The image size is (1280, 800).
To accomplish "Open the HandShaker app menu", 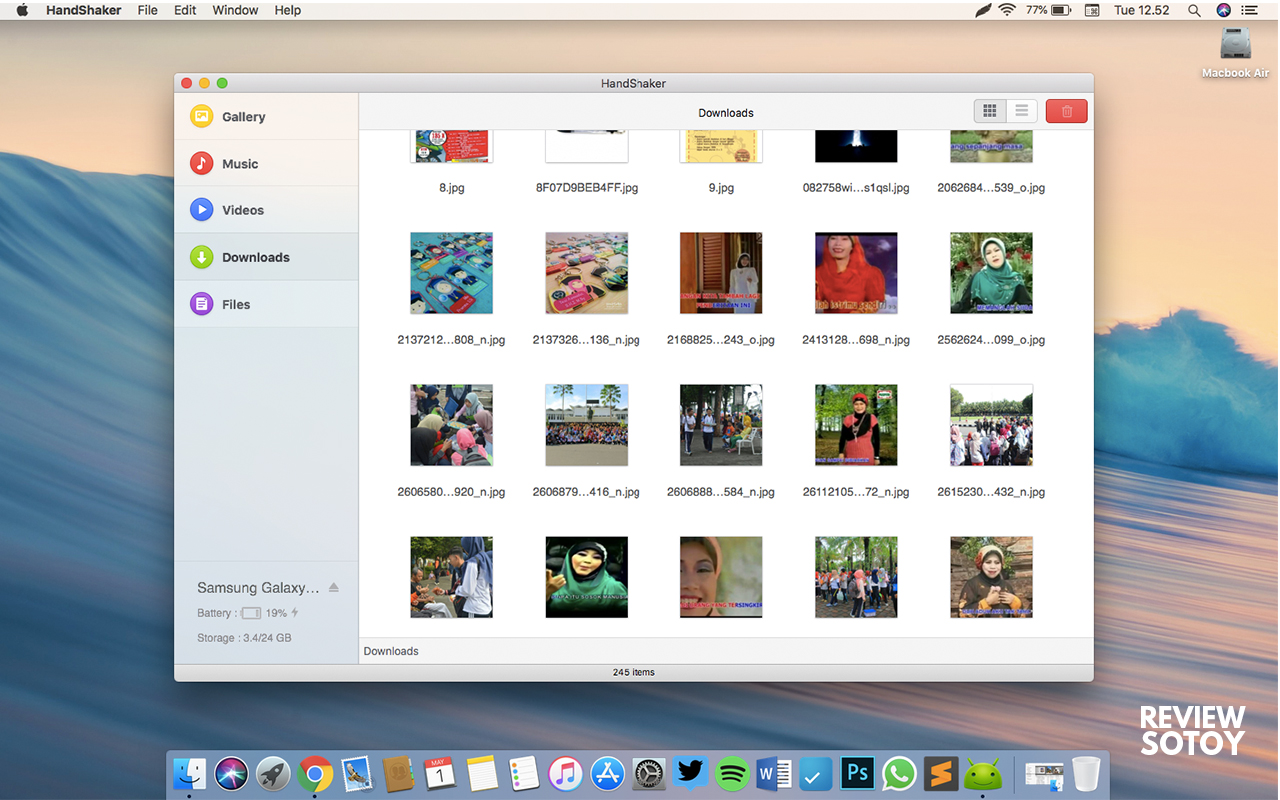I will 83,10.
